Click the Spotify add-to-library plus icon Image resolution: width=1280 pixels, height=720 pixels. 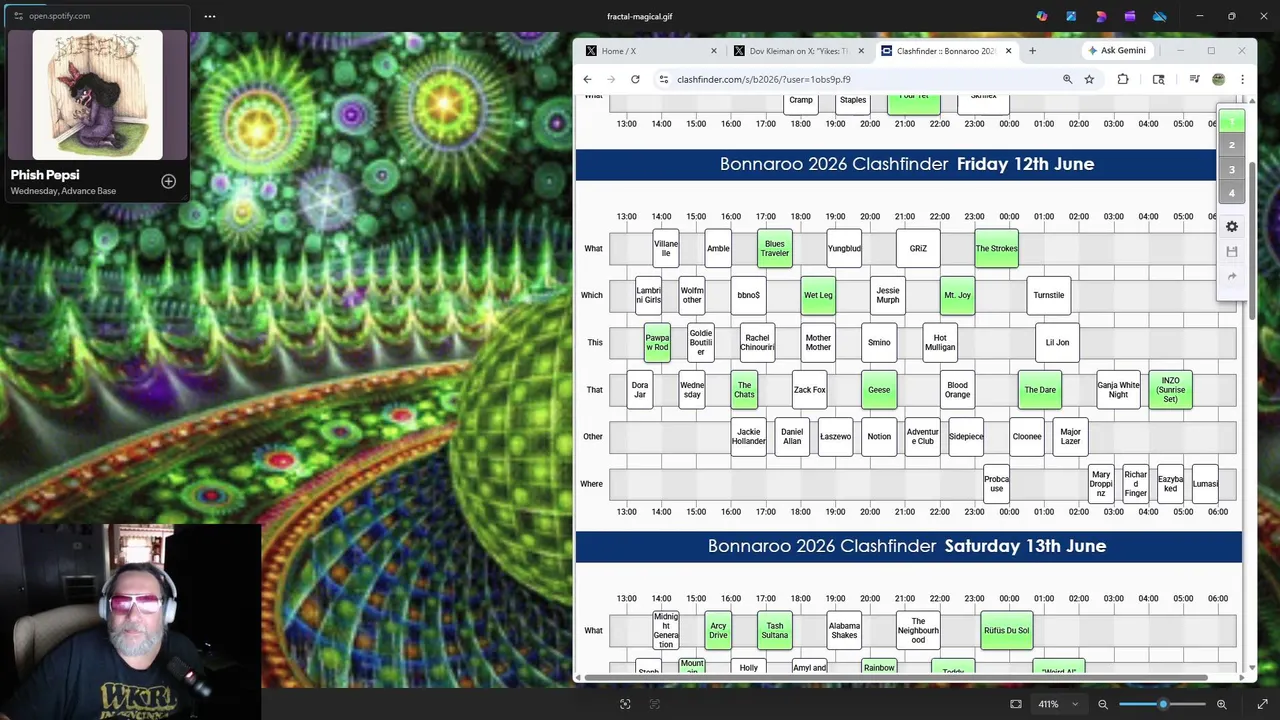click(x=168, y=181)
